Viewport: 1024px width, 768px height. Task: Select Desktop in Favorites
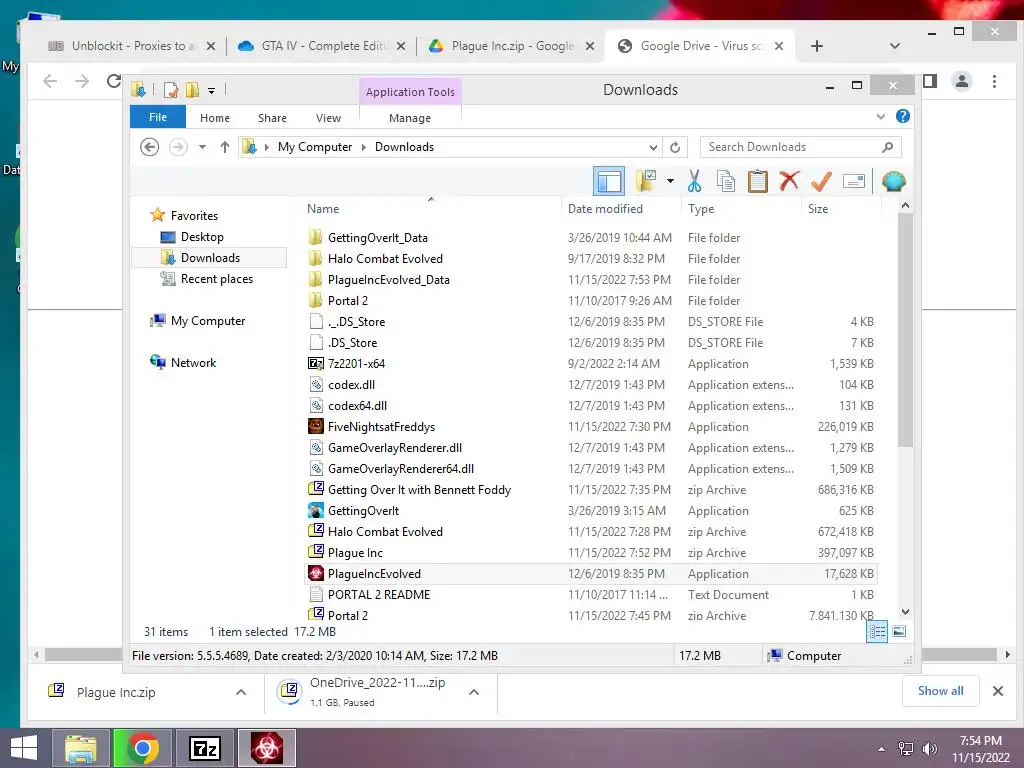coord(202,236)
